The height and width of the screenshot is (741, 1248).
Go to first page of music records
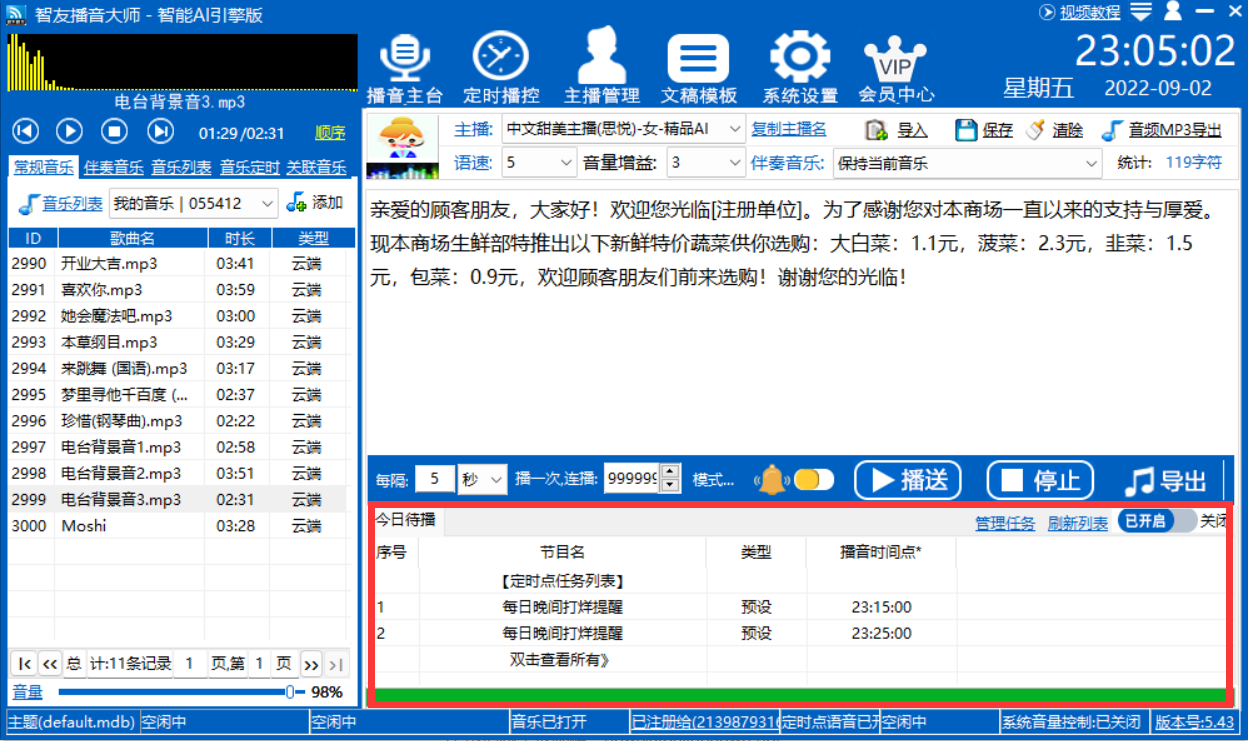[x=24, y=664]
